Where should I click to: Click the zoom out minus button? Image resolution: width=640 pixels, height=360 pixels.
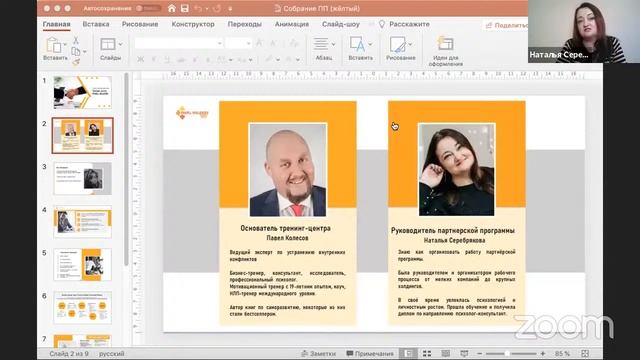(x=480, y=353)
